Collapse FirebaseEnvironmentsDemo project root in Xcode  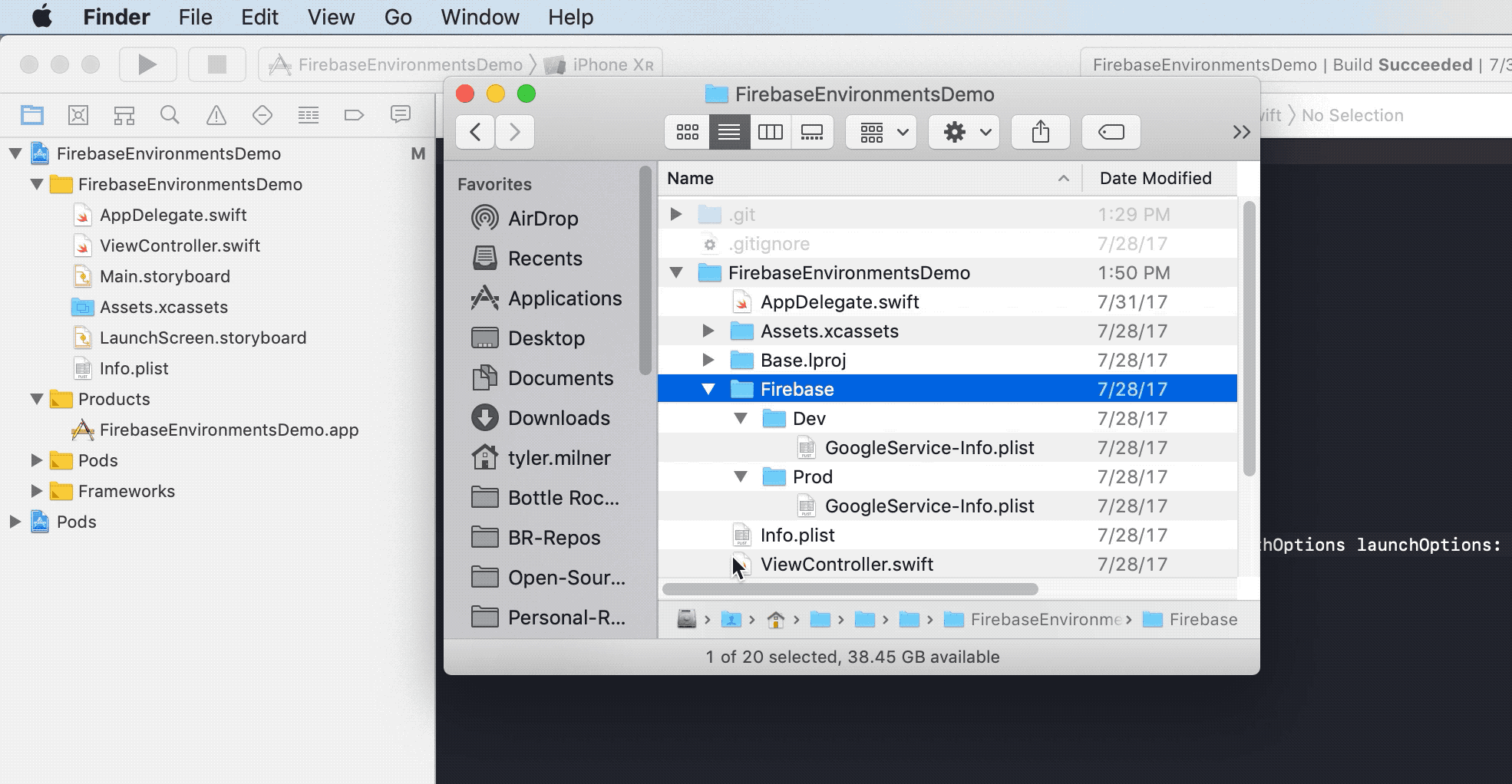click(15, 153)
